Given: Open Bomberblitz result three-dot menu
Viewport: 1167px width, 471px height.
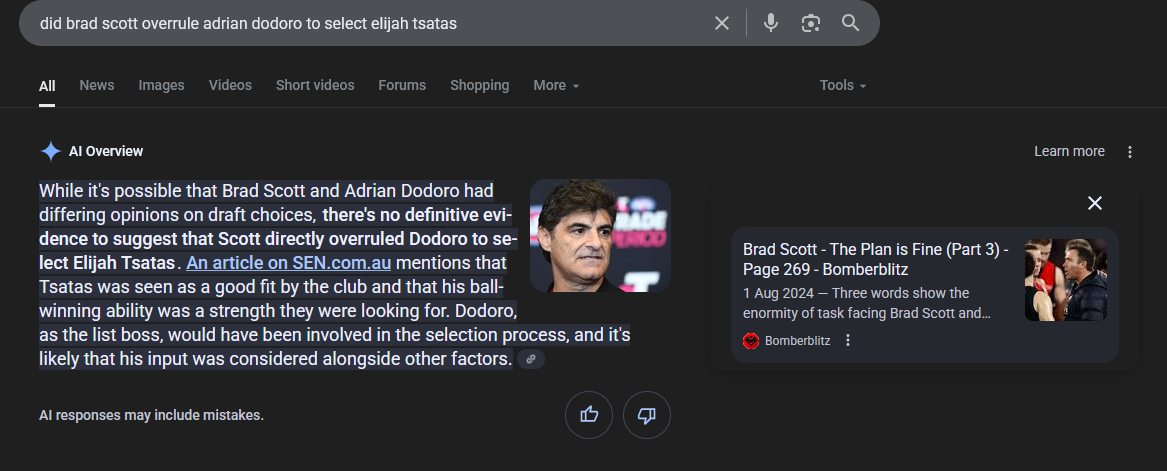Looking at the screenshot, I should 847,340.
